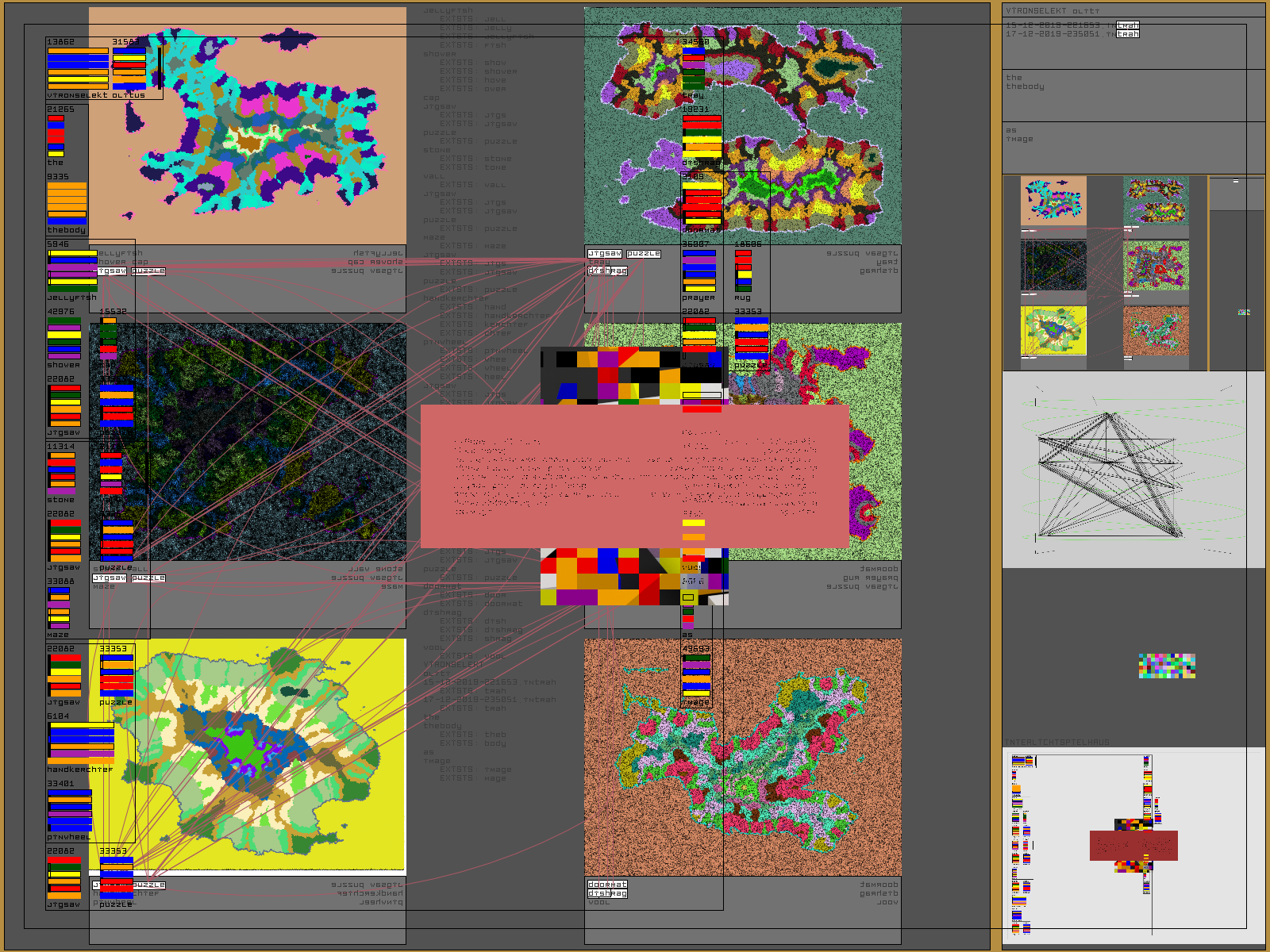Click the 'handkerchief' bar stack
Image resolution: width=1270 pixels, height=952 pixels.
tap(81, 743)
